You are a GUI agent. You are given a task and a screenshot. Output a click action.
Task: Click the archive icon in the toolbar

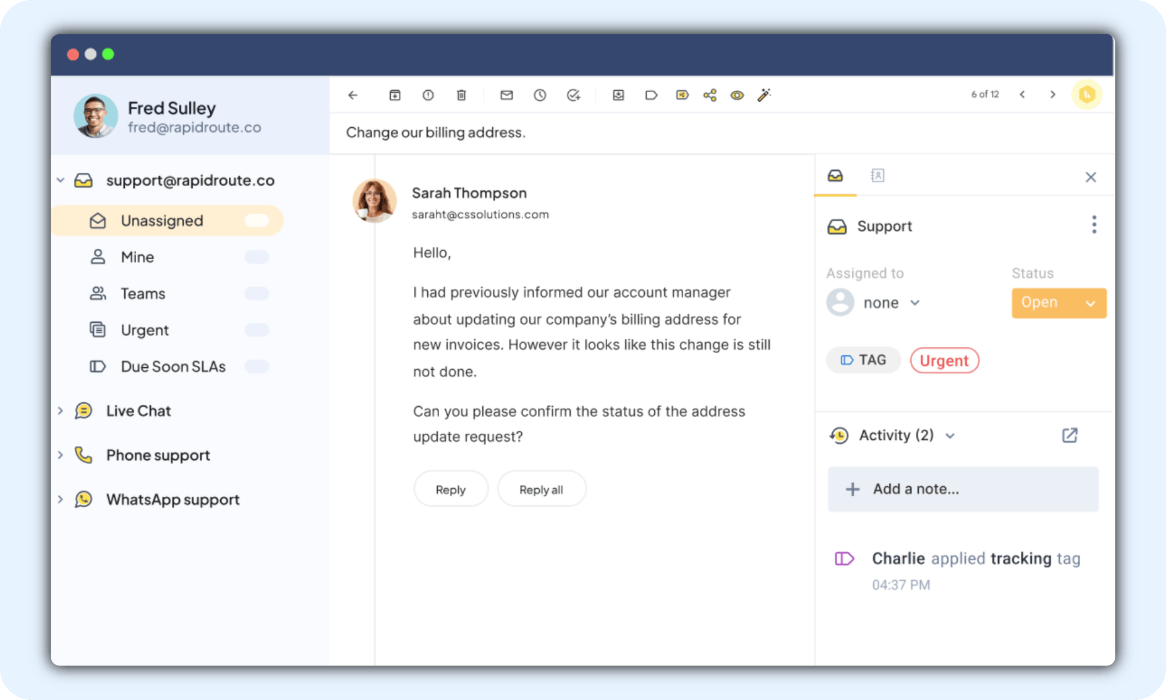395,95
